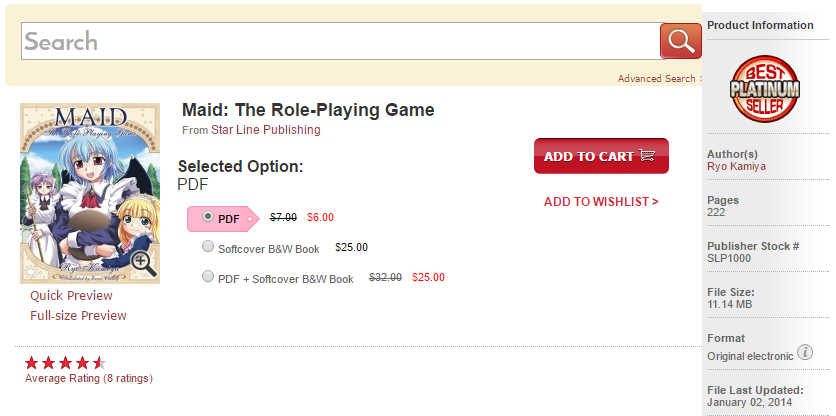Click the zoom icon on book cover
Screen dimensions: 836x416
[x=143, y=263]
